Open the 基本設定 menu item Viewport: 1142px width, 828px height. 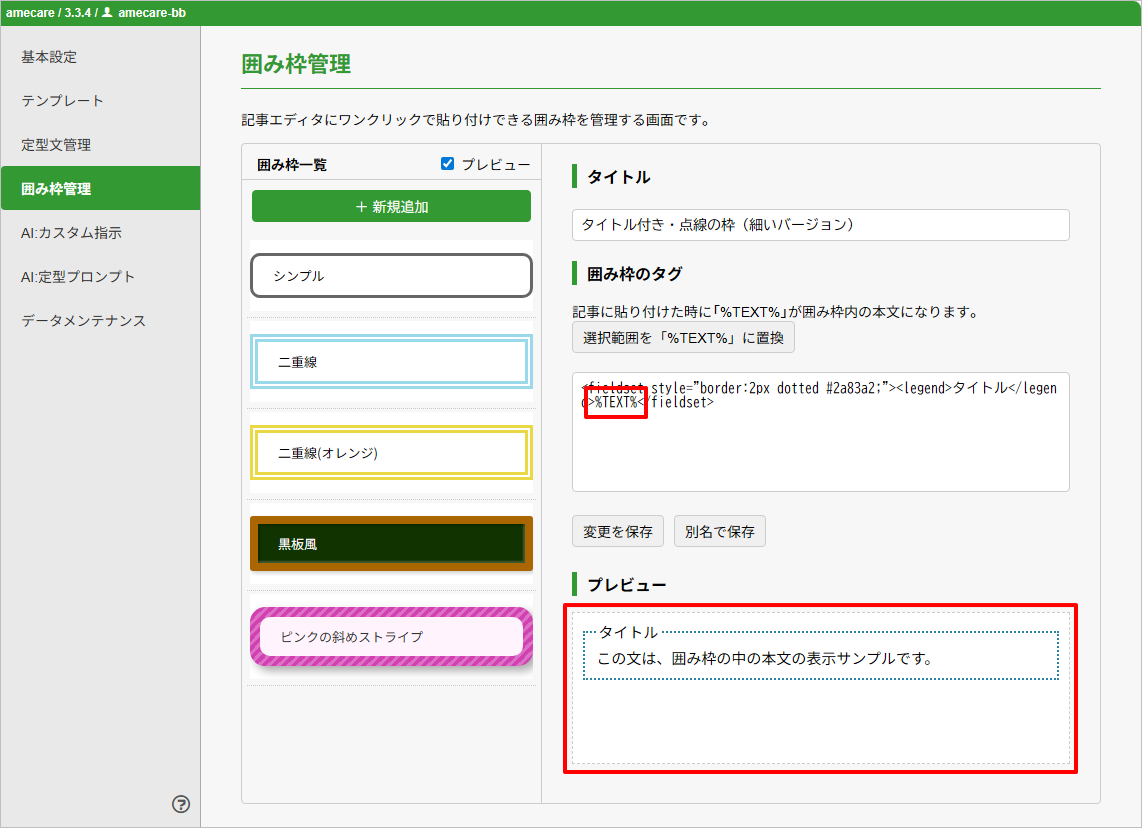coord(49,57)
